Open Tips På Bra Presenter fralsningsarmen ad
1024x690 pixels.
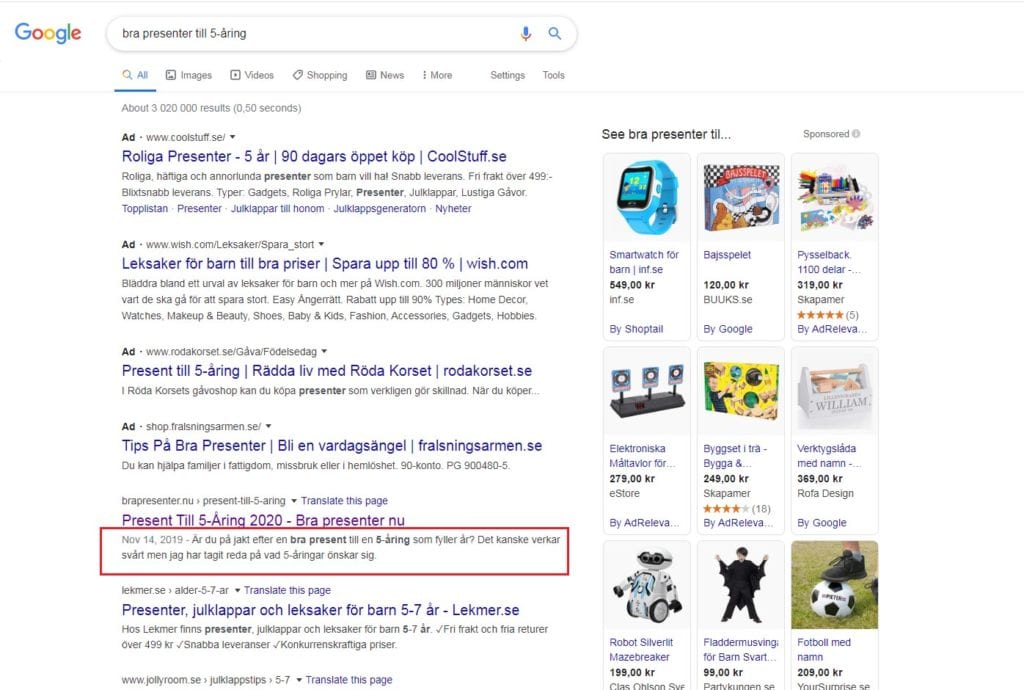point(332,446)
